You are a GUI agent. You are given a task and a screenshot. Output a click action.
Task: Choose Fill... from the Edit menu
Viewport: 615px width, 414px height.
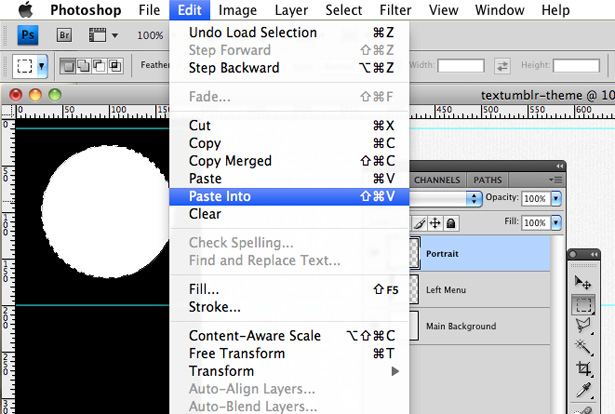[x=289, y=289]
